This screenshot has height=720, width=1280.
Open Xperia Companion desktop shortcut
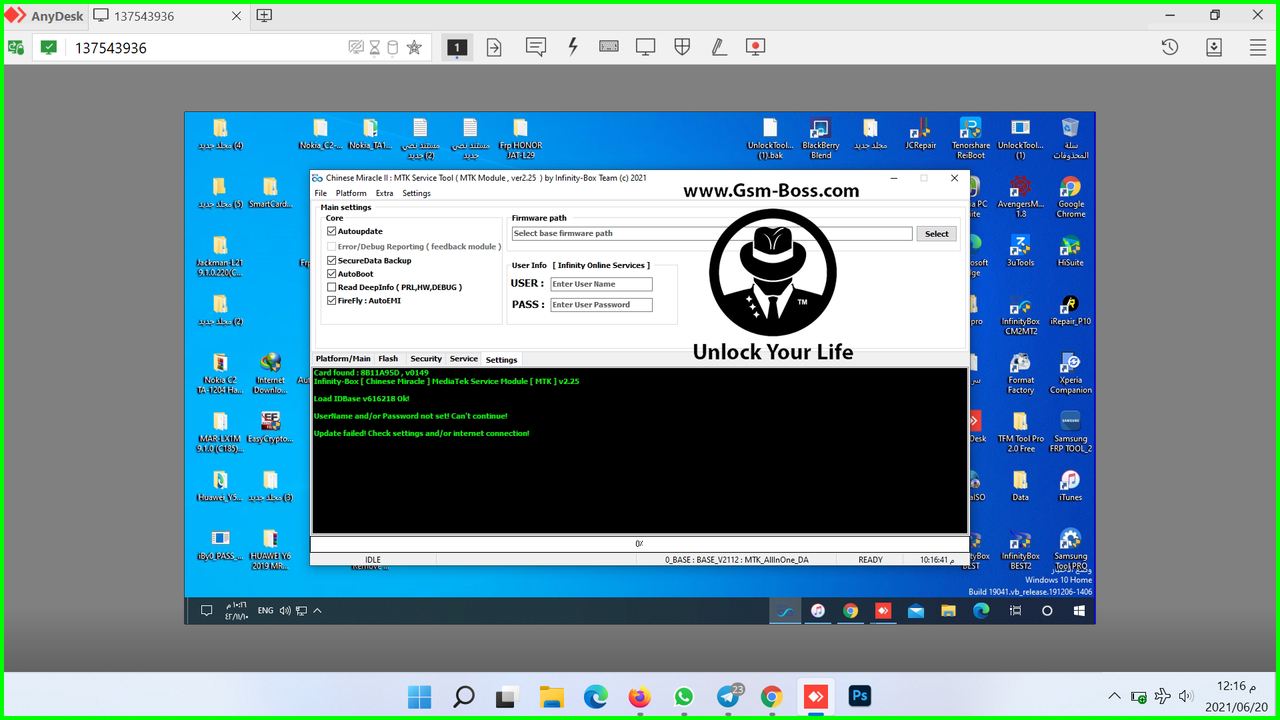click(1070, 373)
